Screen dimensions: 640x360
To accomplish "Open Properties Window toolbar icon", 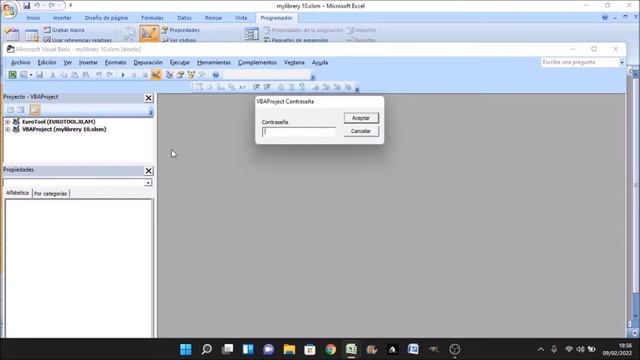I will 180,75.
